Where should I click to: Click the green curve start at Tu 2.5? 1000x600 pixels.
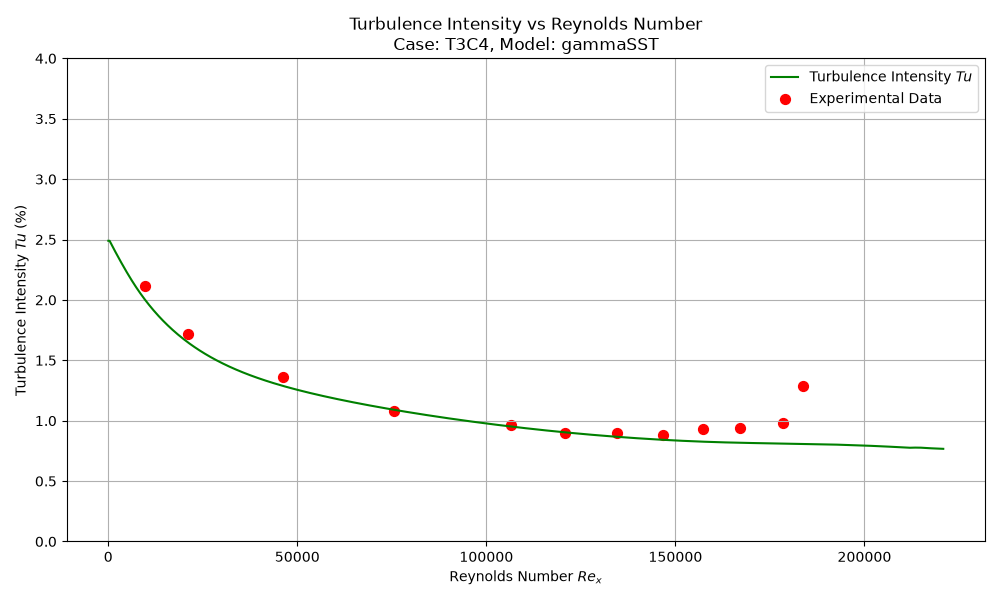click(x=109, y=241)
